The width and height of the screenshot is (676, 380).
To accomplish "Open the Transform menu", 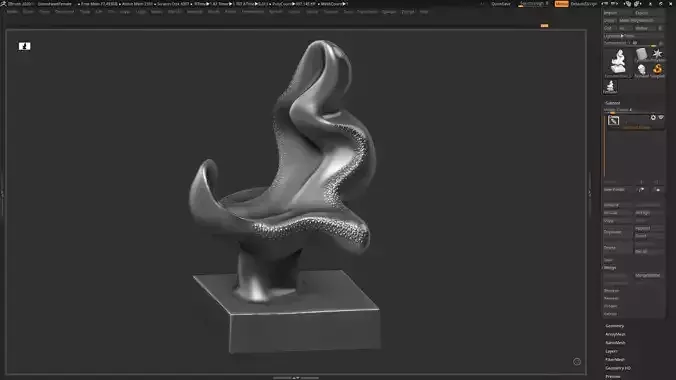I will tap(367, 12).
